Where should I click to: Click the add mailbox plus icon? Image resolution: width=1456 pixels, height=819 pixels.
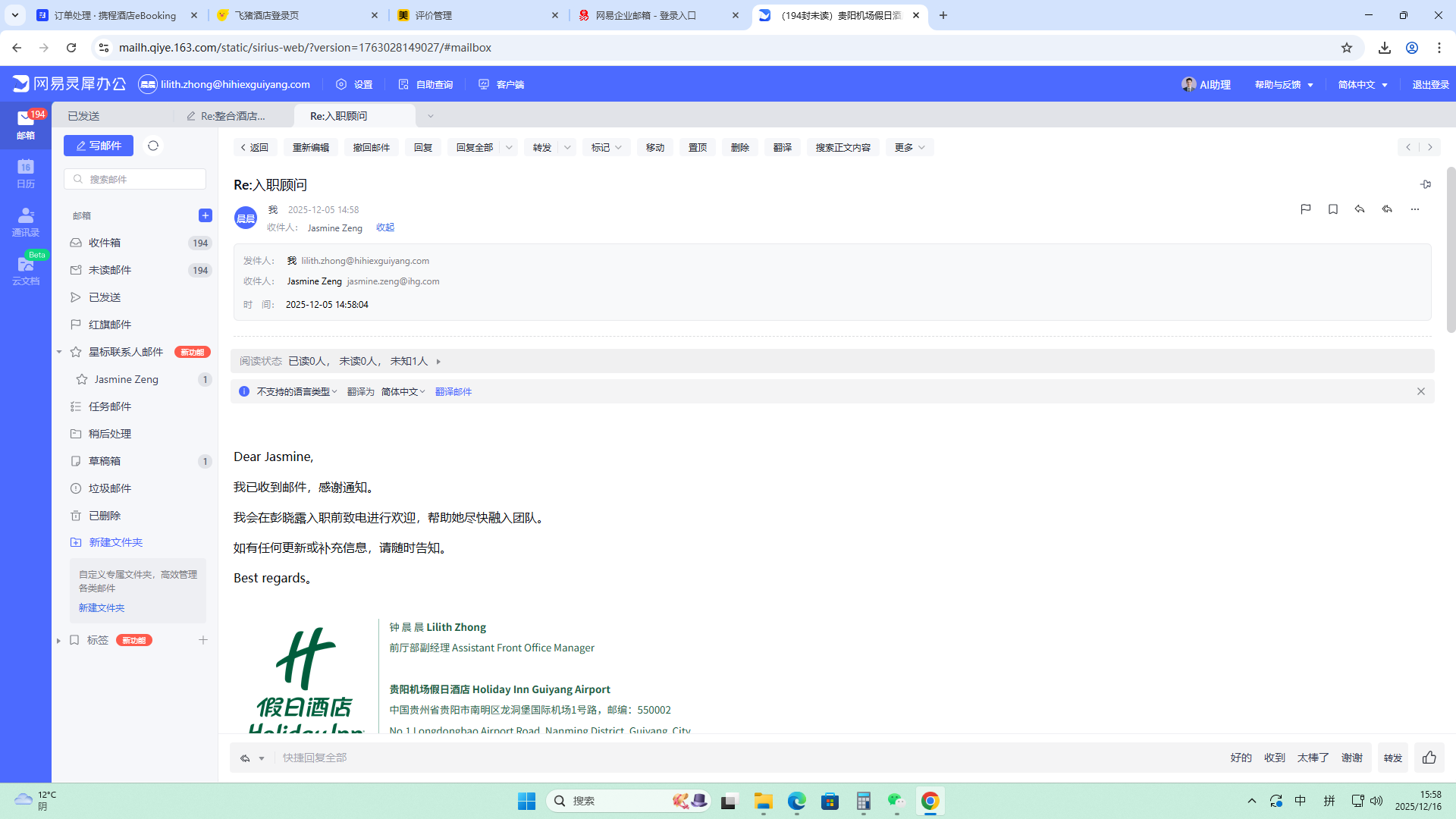205,215
